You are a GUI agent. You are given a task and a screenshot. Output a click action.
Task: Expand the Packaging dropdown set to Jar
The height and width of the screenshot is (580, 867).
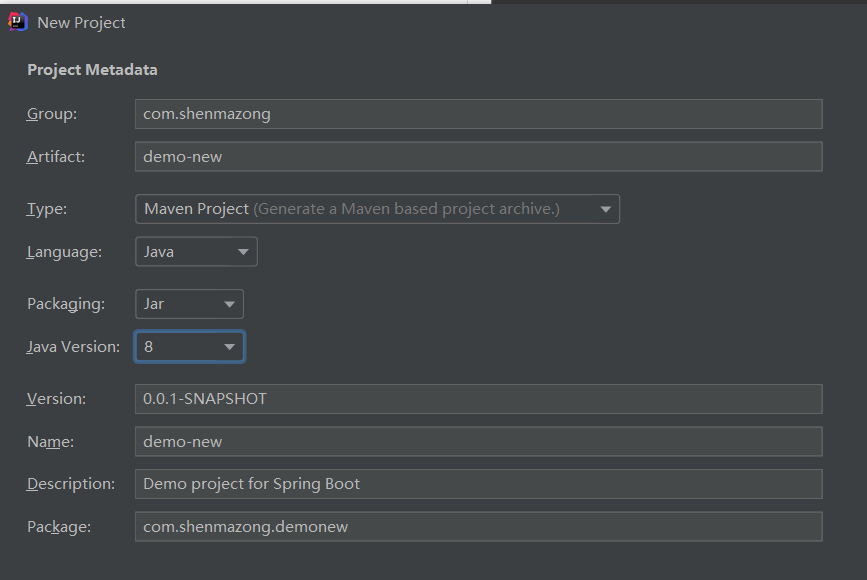[189, 304]
